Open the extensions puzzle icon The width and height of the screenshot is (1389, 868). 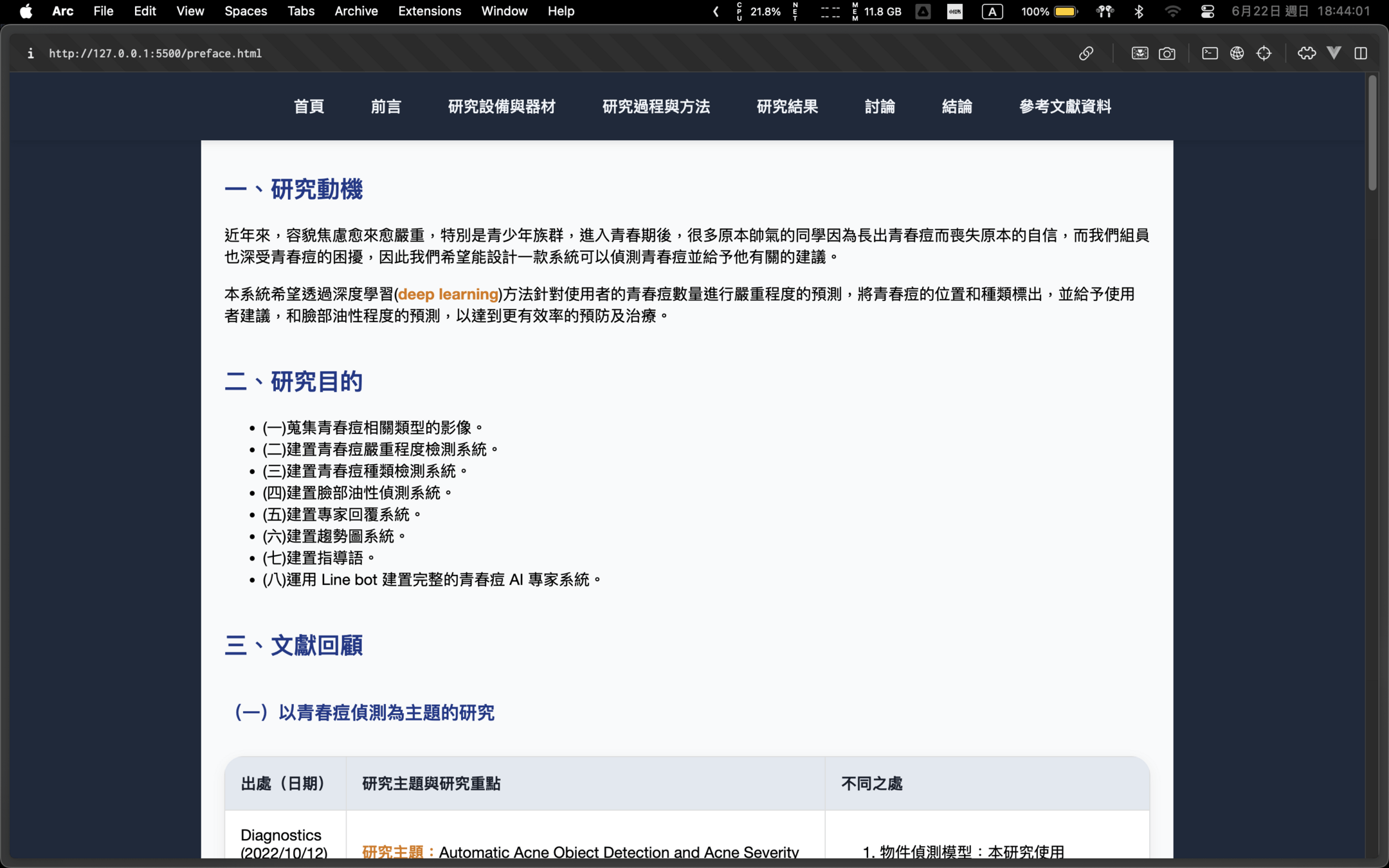(x=1306, y=53)
